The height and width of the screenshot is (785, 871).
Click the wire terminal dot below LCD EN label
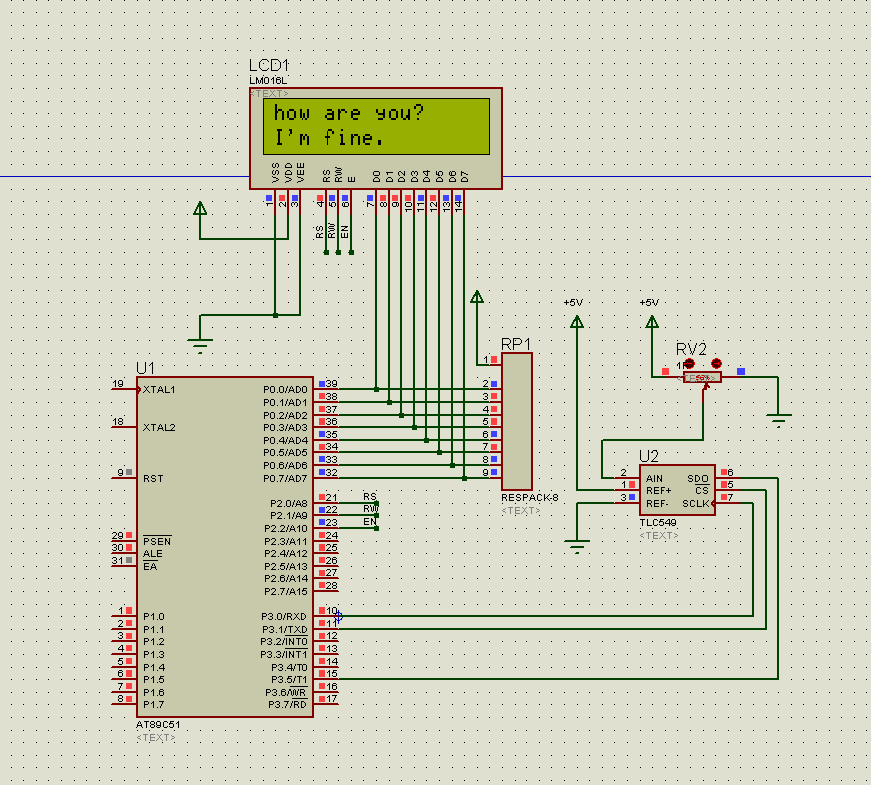pyautogui.click(x=351, y=252)
